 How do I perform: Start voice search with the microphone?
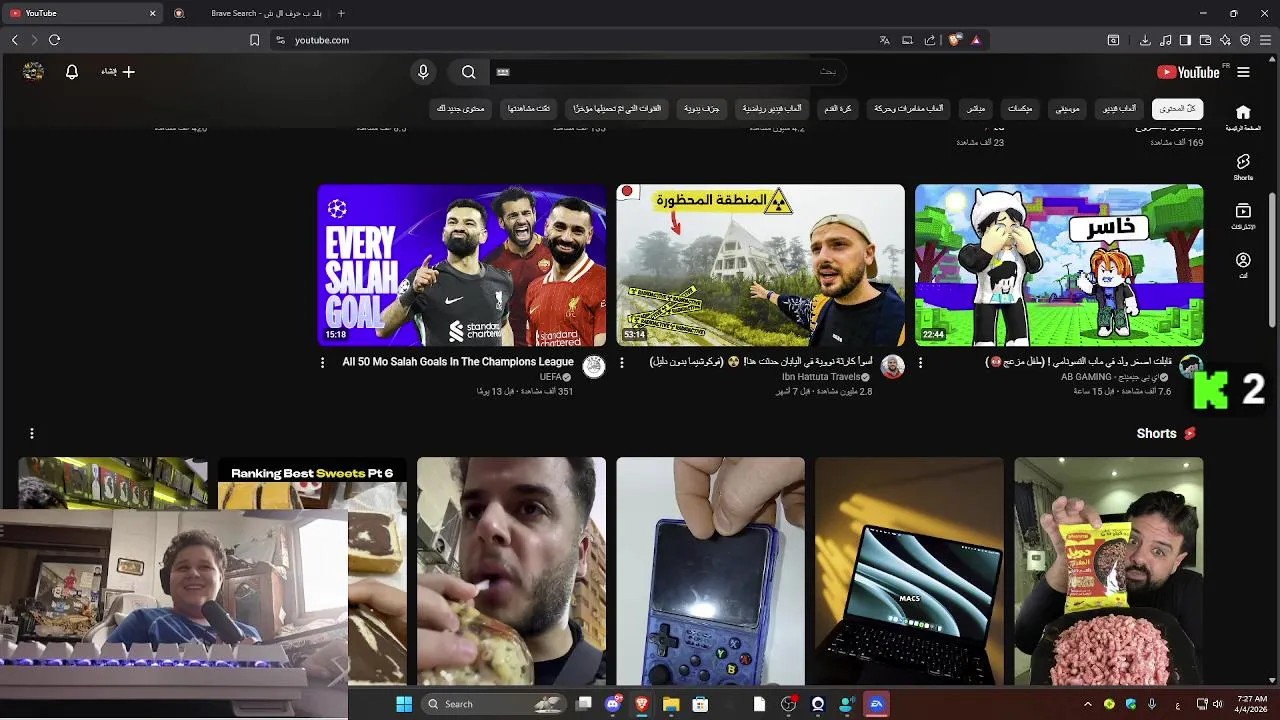point(423,72)
